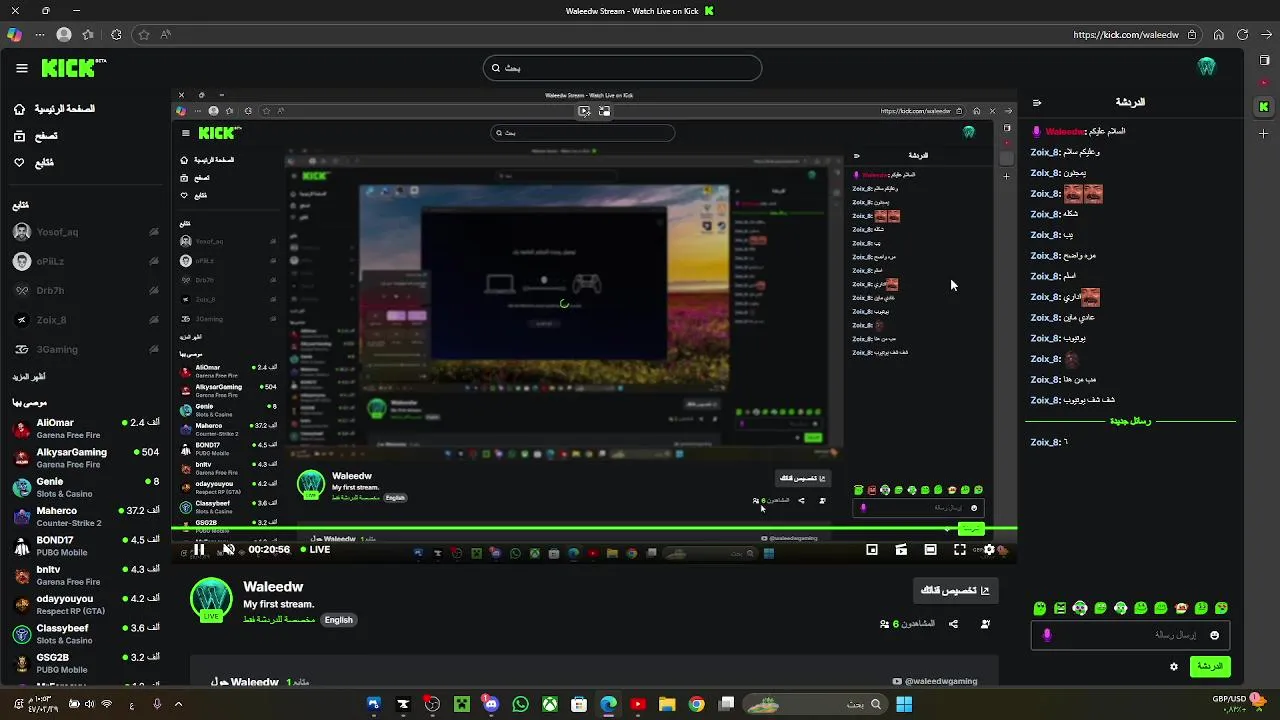Add Edge sidebar app plus icon
Viewport: 1280px width, 720px height.
pos(1264,133)
